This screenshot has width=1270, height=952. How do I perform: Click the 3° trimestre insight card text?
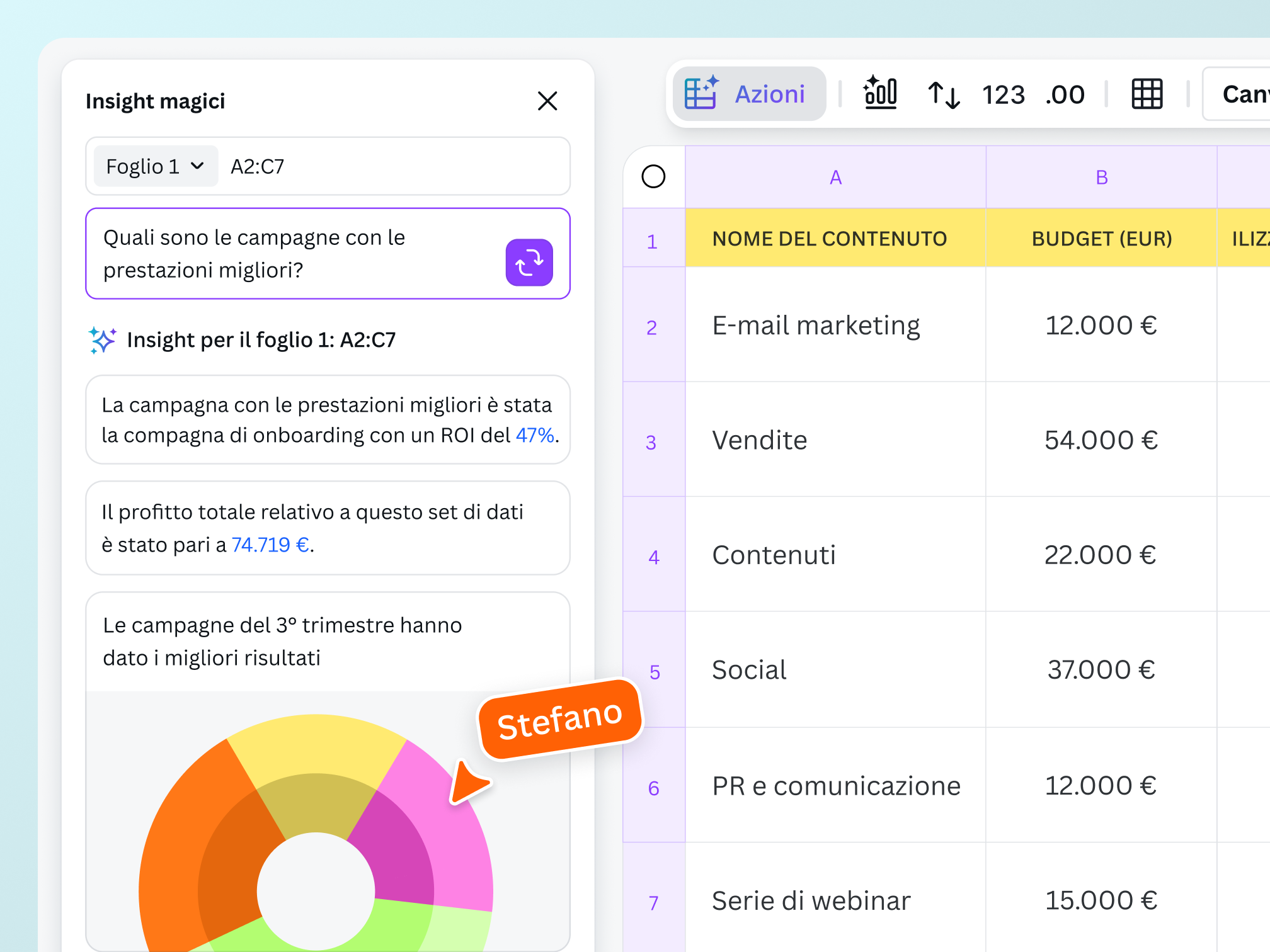point(282,642)
